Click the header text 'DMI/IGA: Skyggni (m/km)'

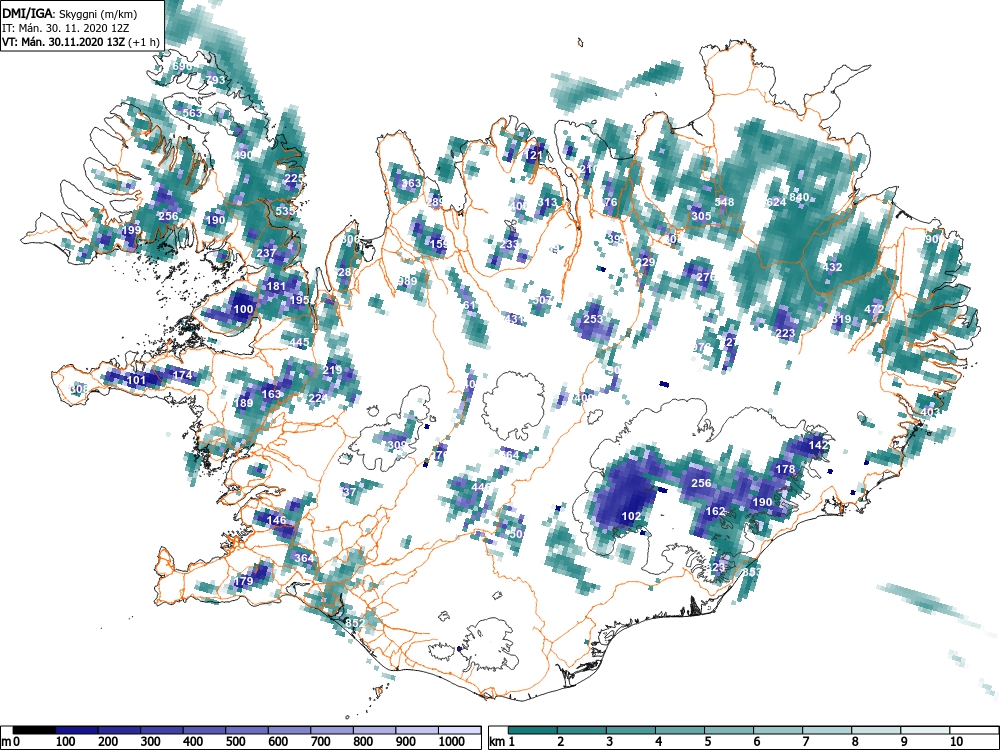70,13
